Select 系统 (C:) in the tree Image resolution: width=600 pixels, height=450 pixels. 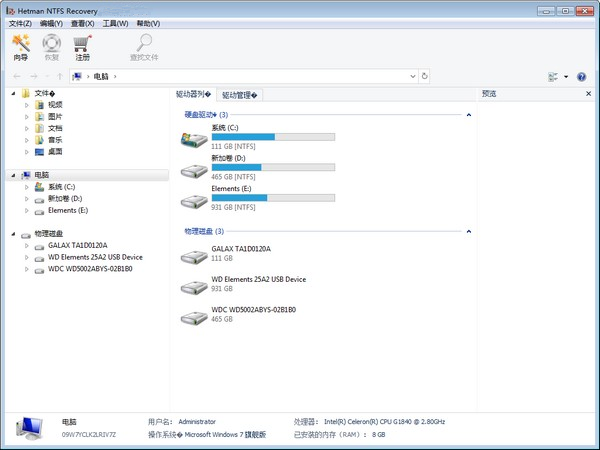click(62, 187)
